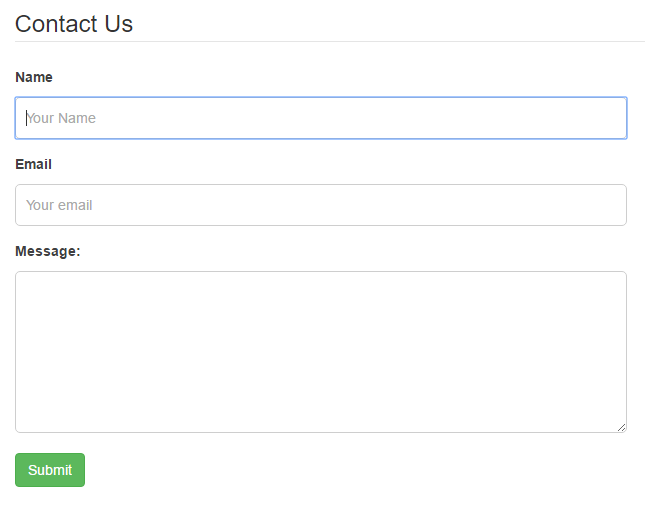Click the resize handle of Message box
Image resolution: width=645 pixels, height=508 pixels.
pos(621,427)
